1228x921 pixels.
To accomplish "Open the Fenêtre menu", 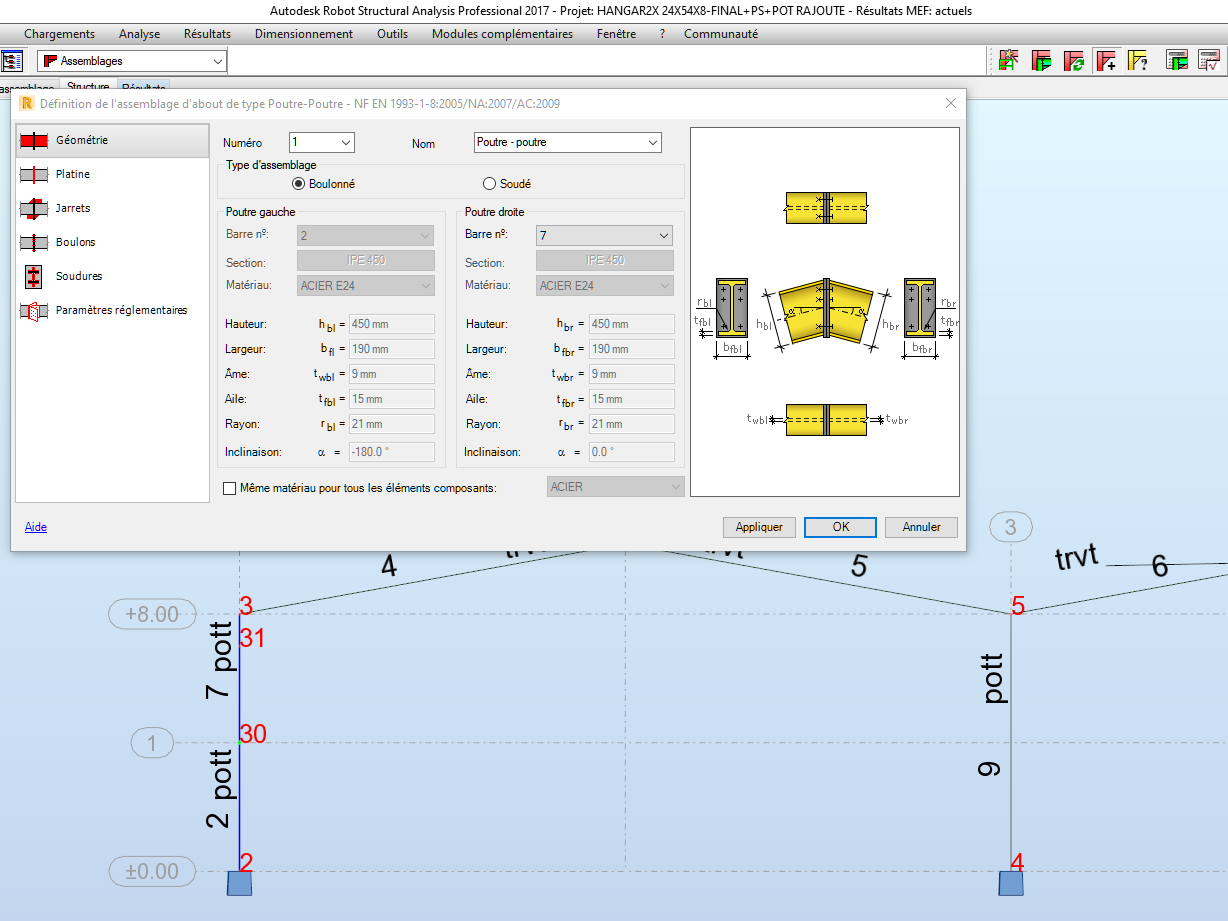I will pos(616,34).
